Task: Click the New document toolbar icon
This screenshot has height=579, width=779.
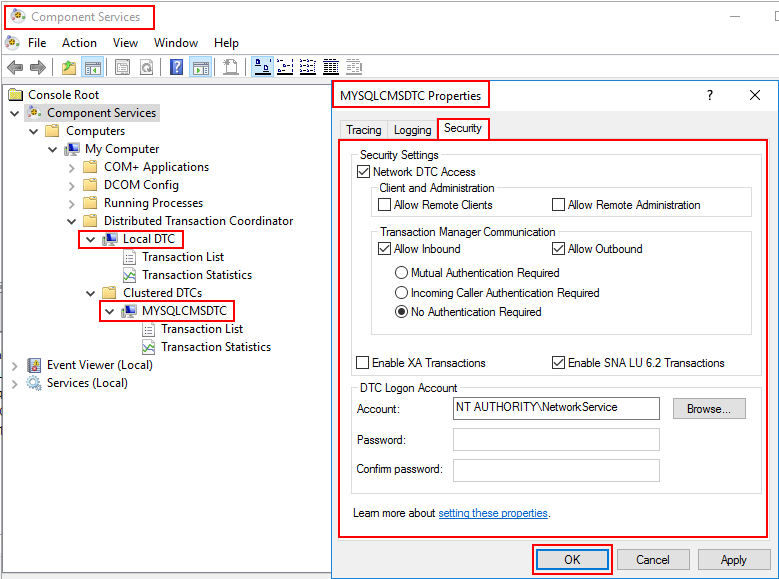Action: [x=230, y=67]
